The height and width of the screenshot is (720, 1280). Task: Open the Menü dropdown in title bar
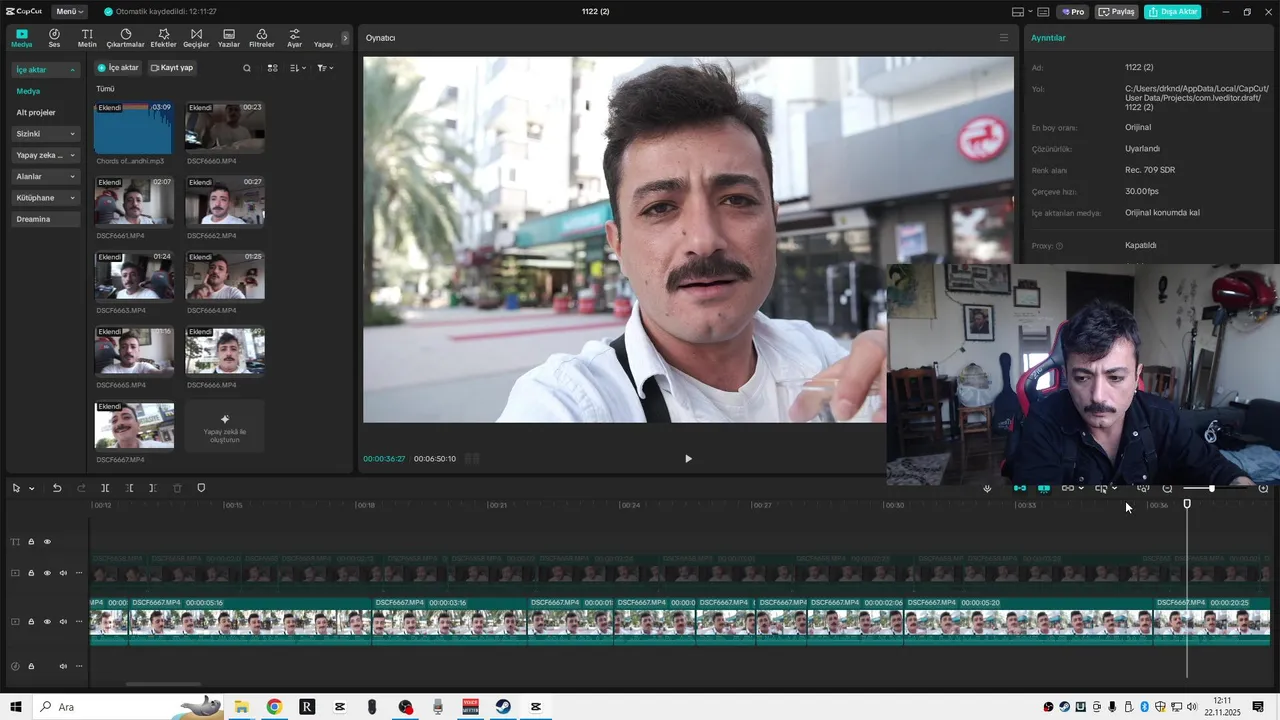click(70, 12)
